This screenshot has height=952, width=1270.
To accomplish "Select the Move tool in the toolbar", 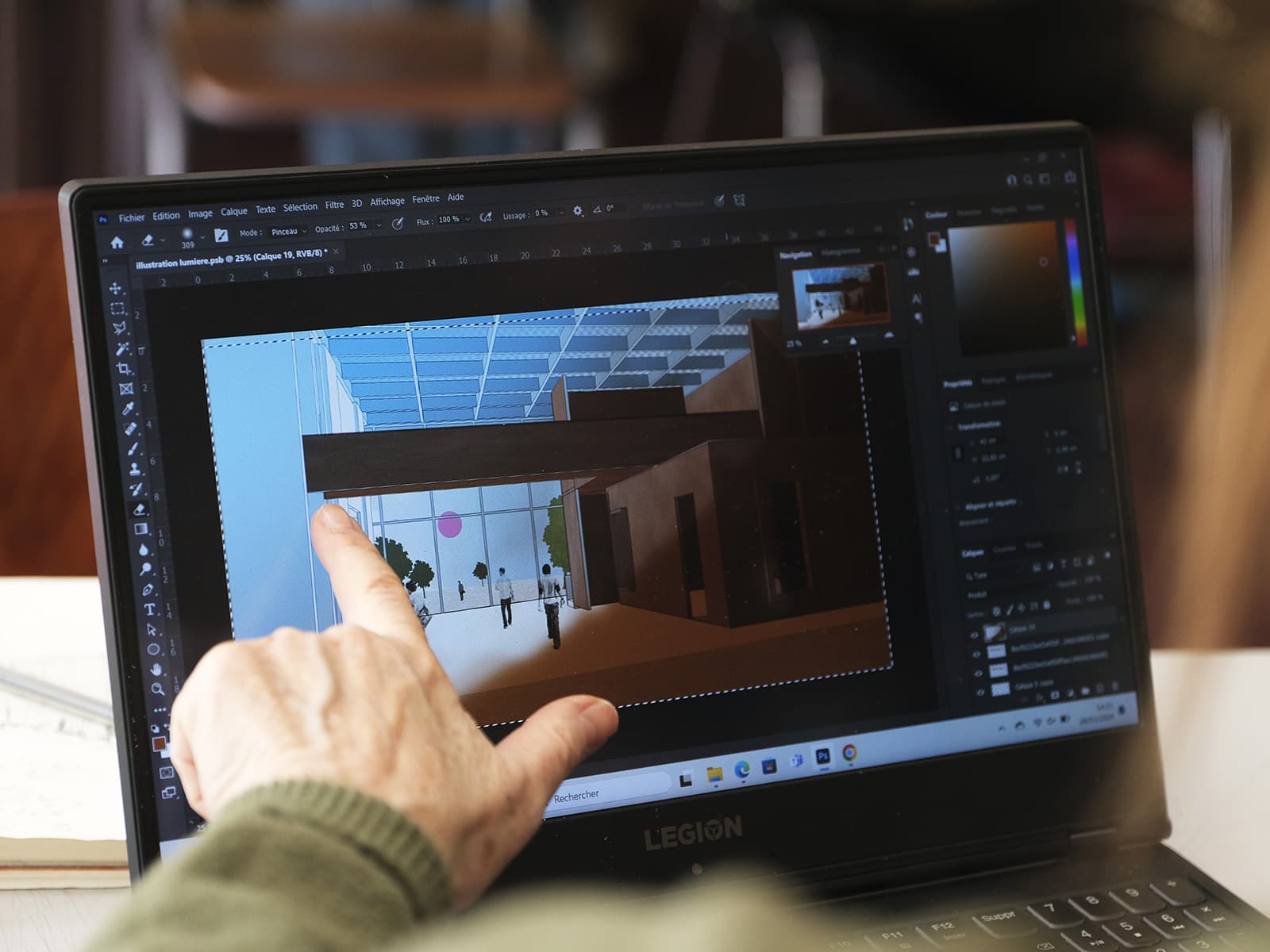I will pyautogui.click(x=116, y=288).
